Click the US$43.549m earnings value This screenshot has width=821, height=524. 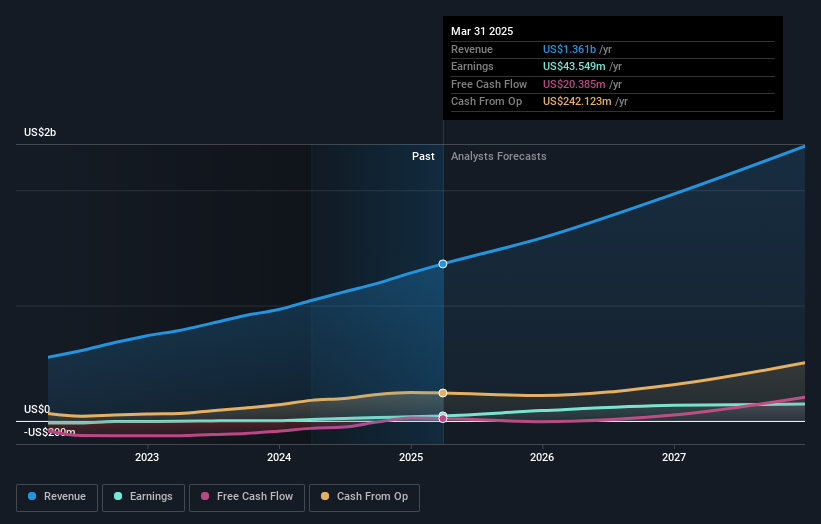tap(574, 66)
